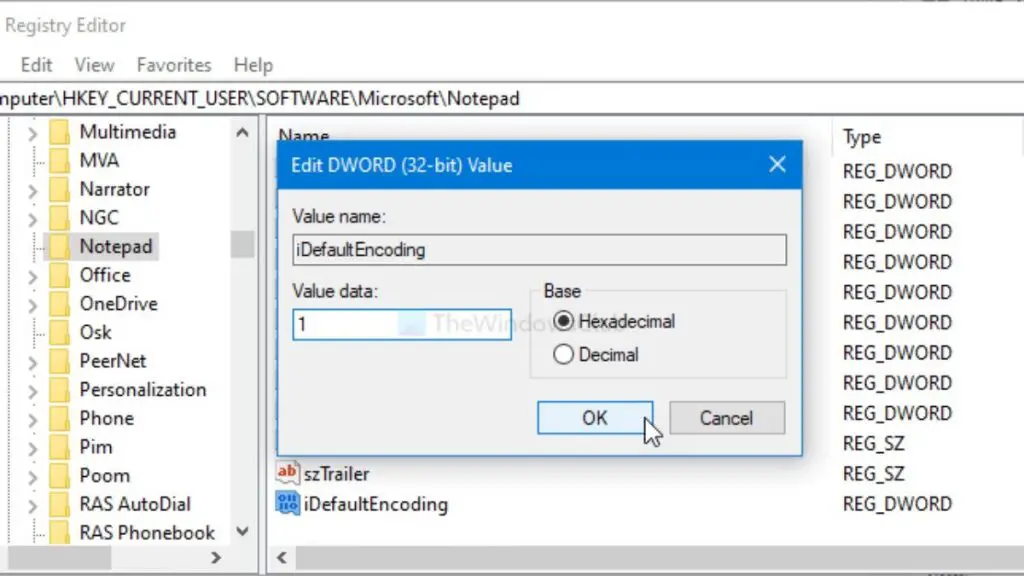This screenshot has width=1024, height=576.
Task: Click the Phone folder icon
Action: coord(59,419)
